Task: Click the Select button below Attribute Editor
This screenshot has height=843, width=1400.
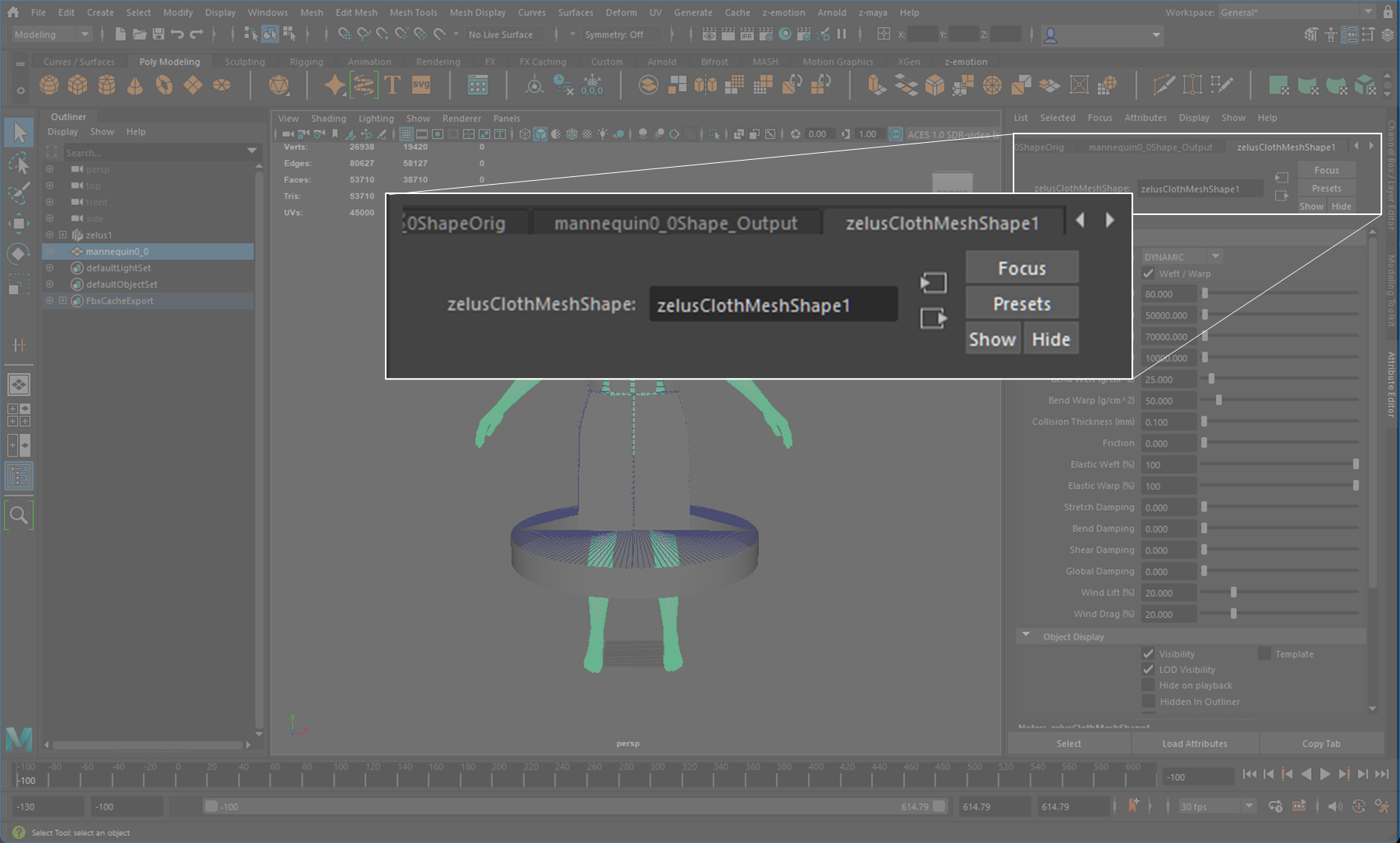Action: pos(1069,744)
